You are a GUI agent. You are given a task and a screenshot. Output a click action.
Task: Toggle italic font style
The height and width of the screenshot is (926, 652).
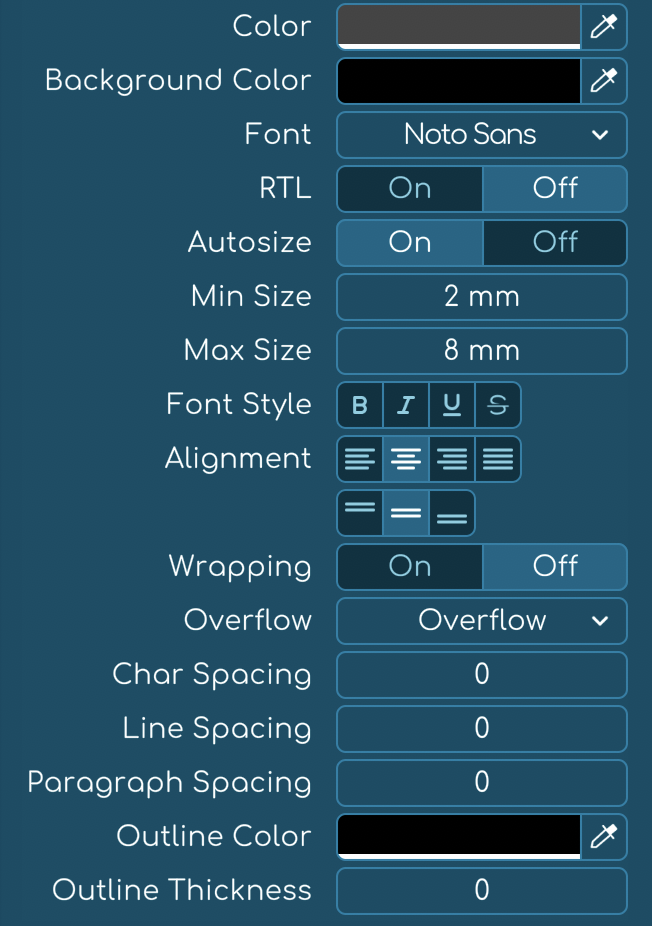pyautogui.click(x=406, y=405)
